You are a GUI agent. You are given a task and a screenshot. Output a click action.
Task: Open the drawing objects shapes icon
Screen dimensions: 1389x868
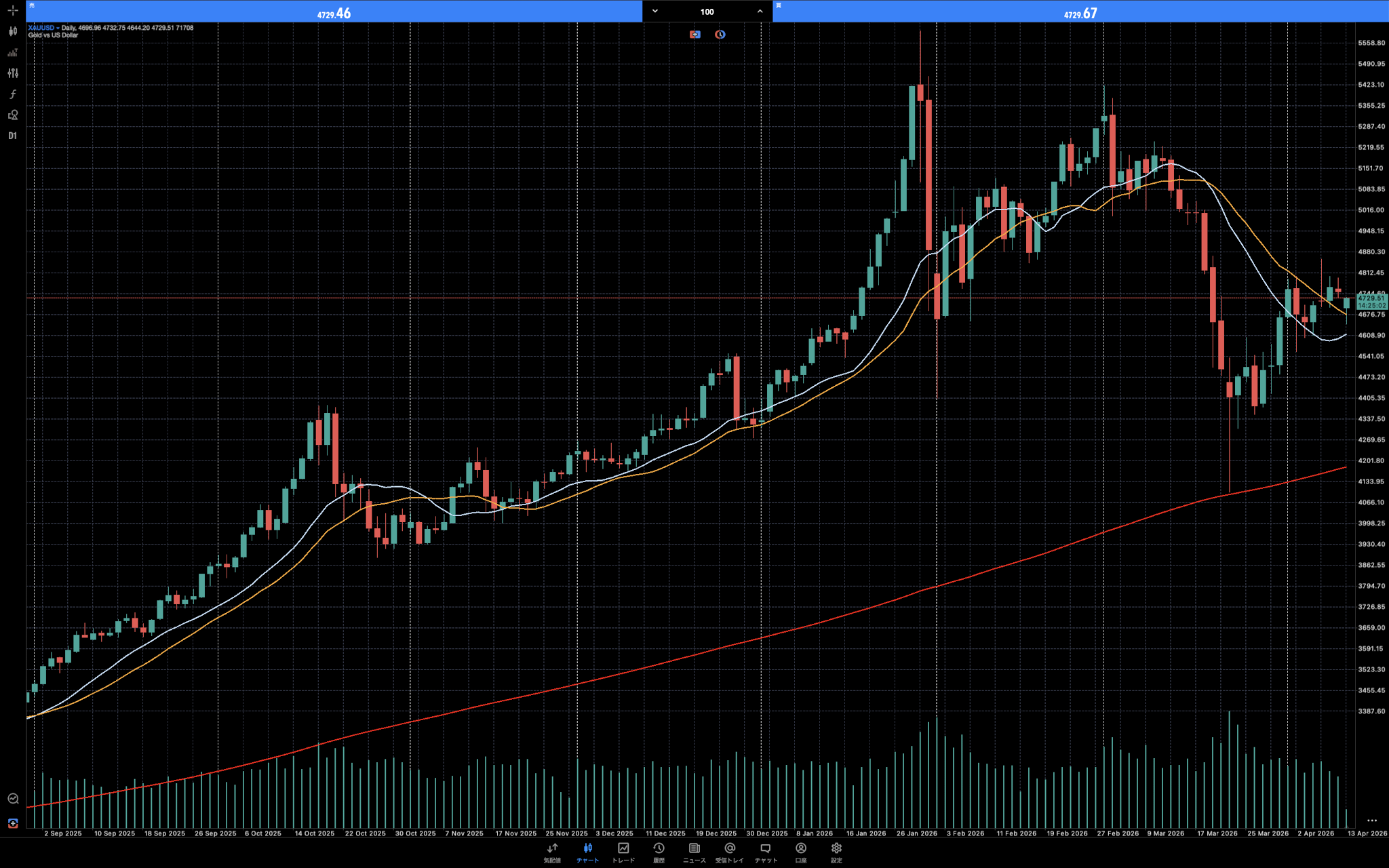[x=12, y=115]
